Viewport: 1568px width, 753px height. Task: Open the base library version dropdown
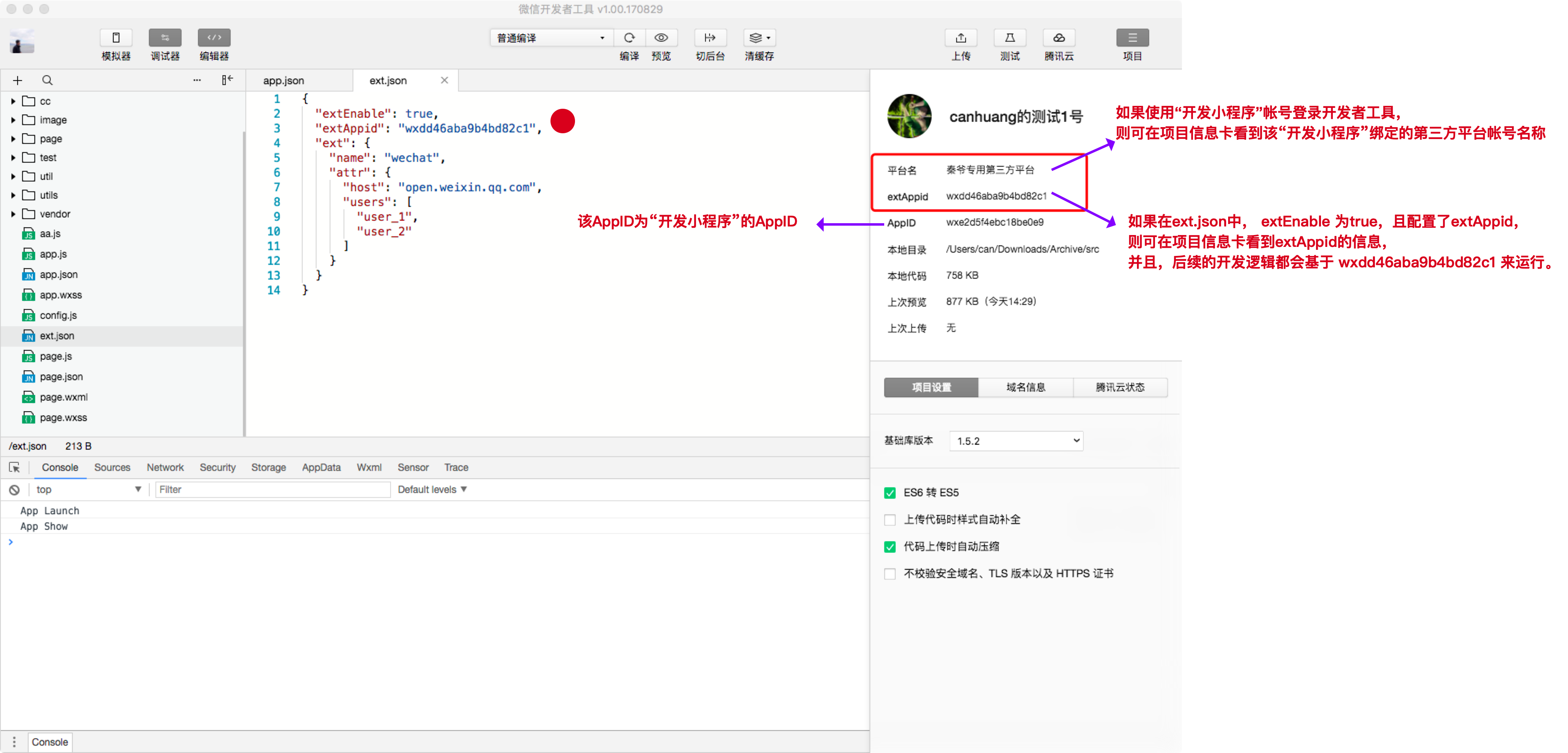1016,441
